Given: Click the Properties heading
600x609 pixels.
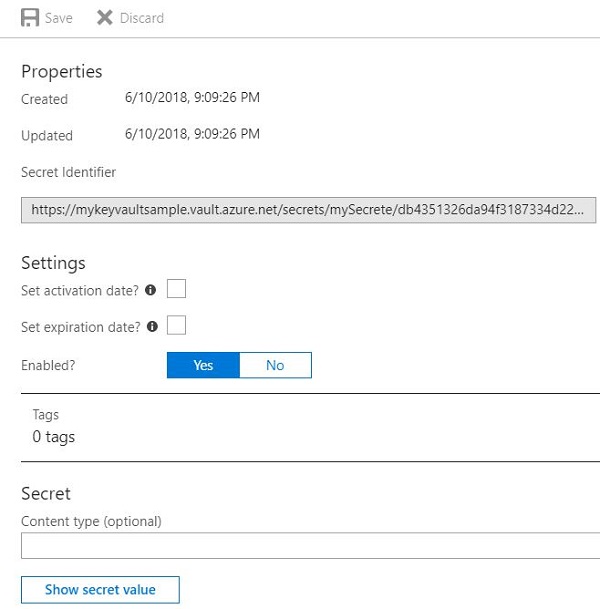Looking at the screenshot, I should 62,71.
